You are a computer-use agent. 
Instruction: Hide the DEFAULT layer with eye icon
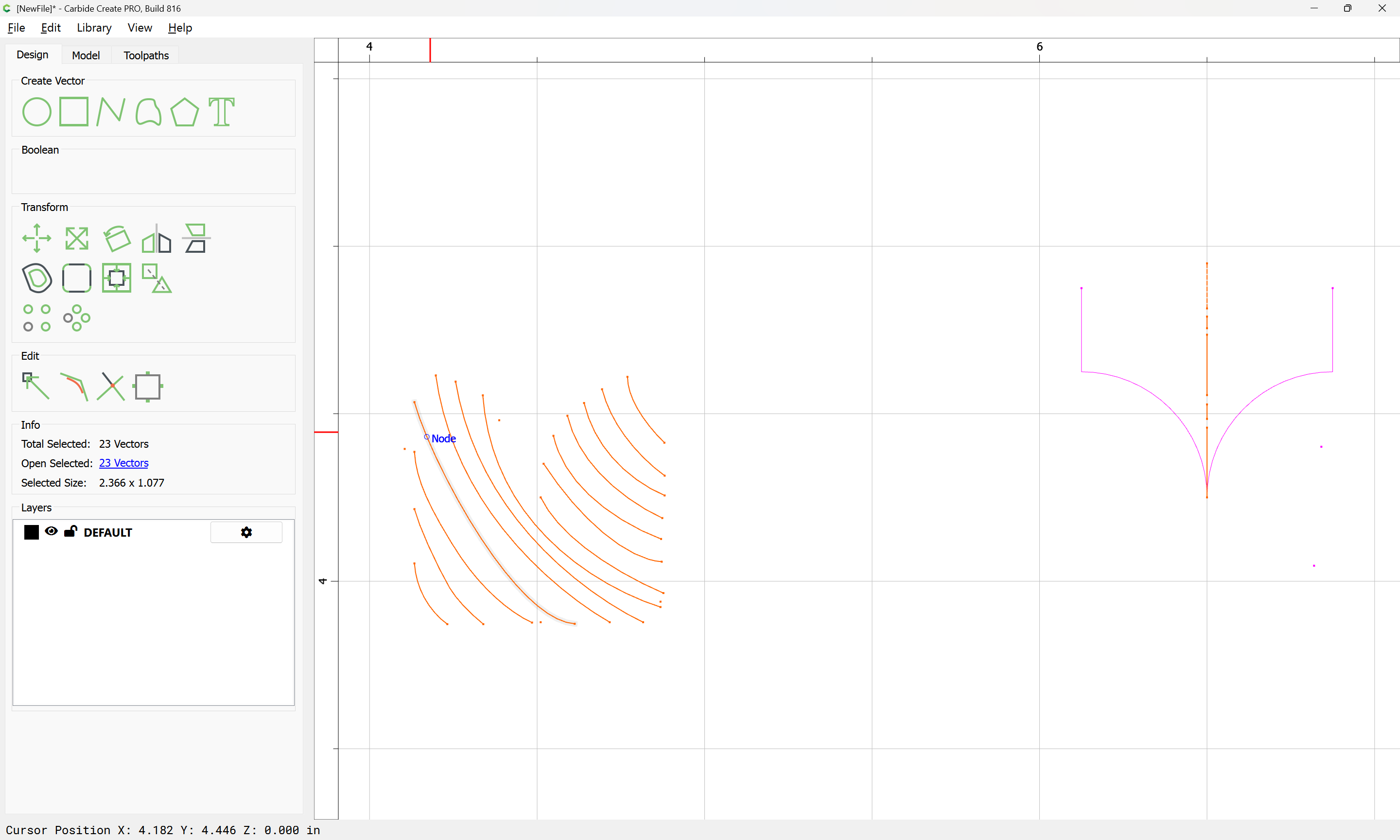(51, 531)
